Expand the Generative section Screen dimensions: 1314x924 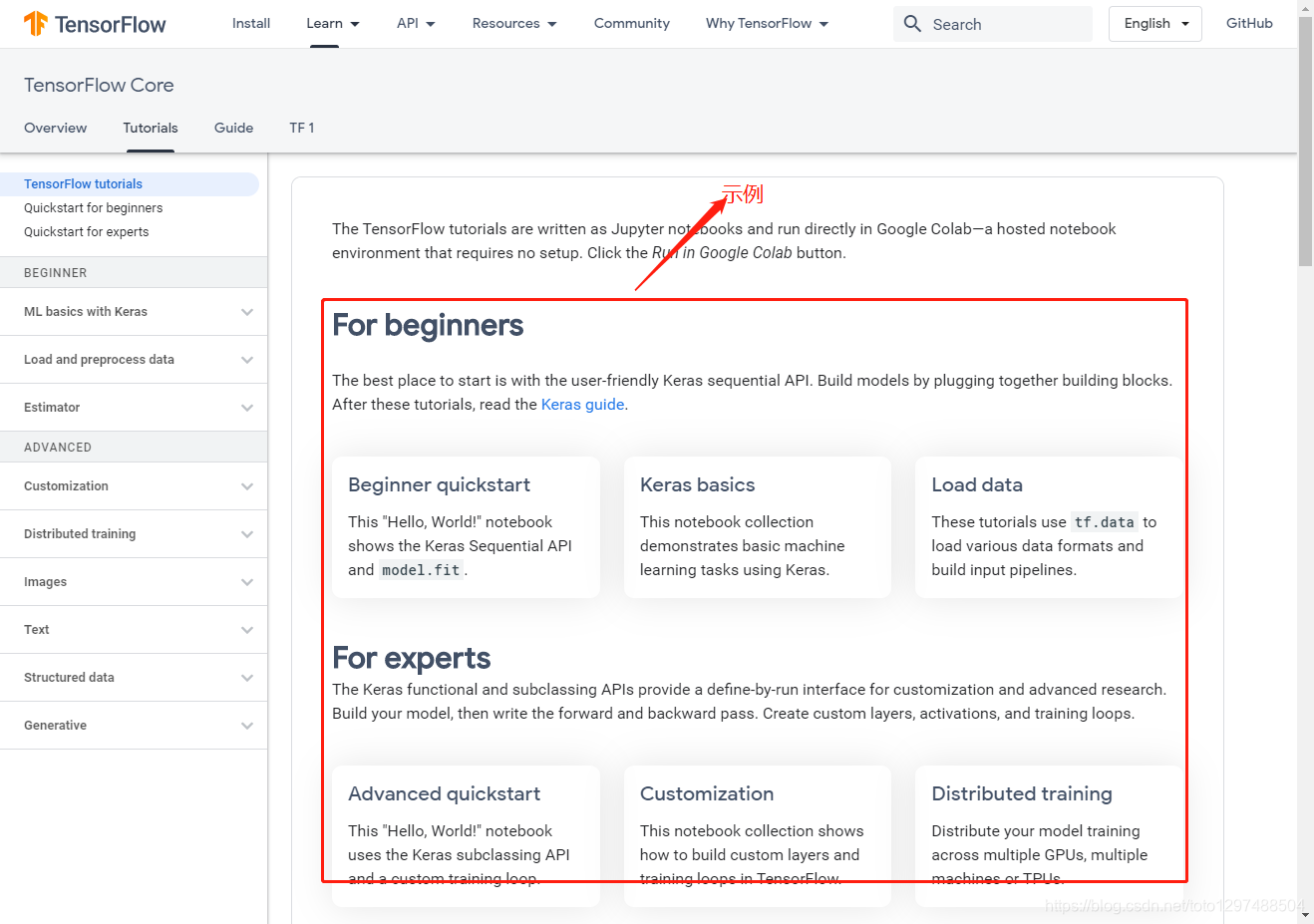(134, 726)
